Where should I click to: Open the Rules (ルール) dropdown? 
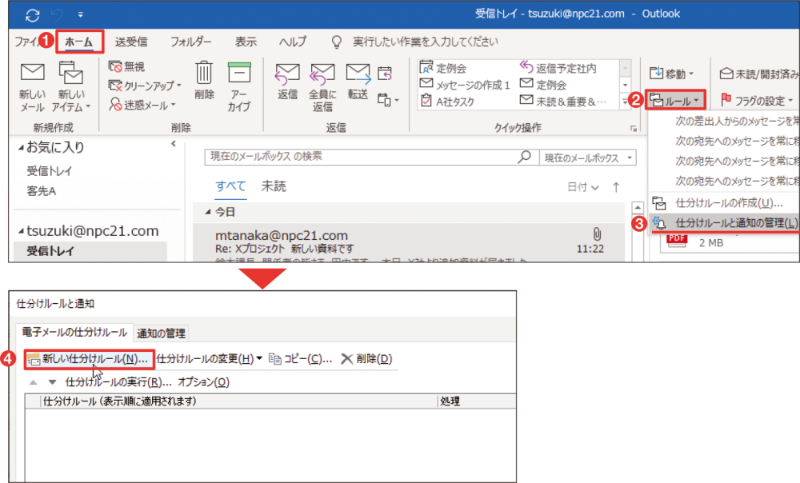[676, 100]
